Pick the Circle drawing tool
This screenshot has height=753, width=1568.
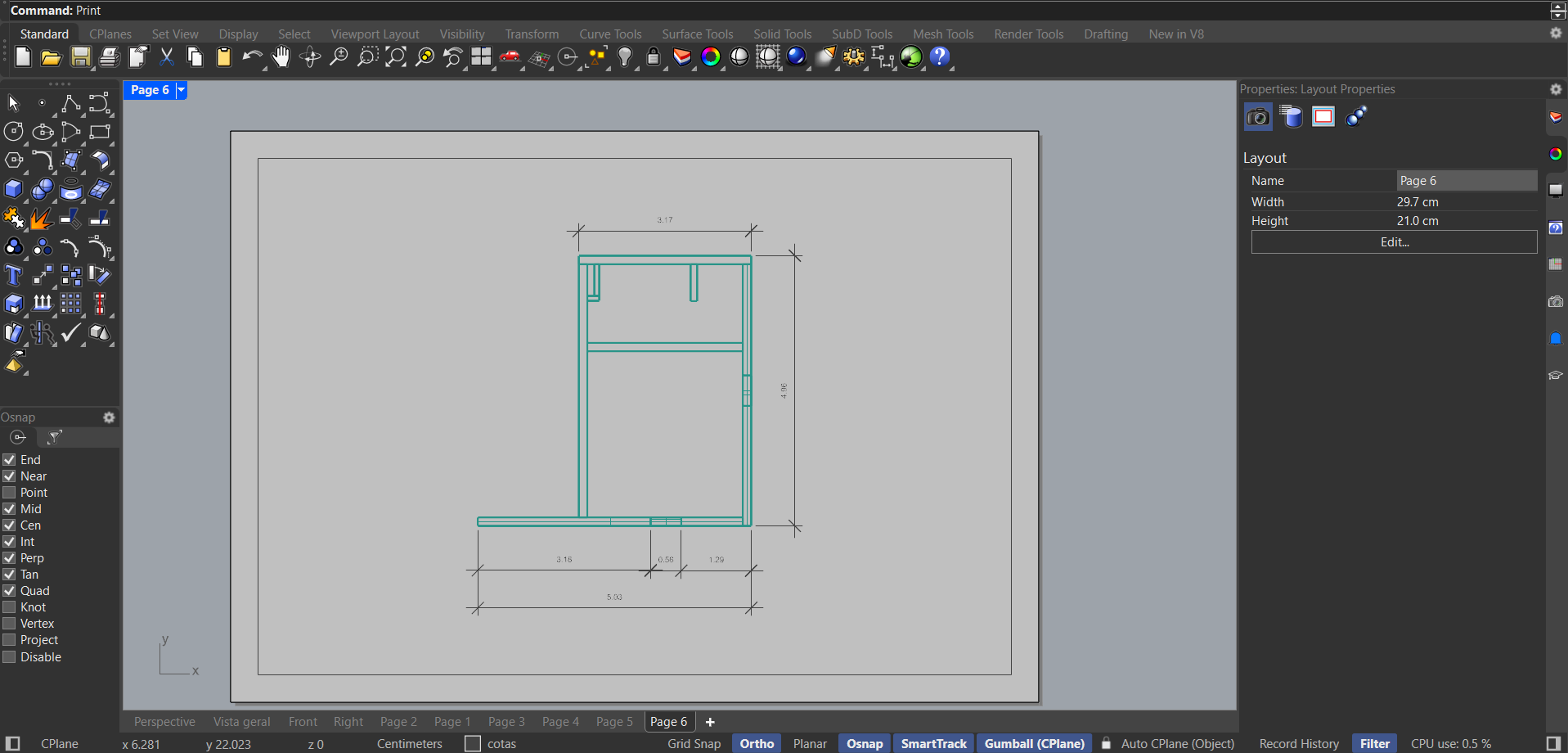[x=14, y=132]
